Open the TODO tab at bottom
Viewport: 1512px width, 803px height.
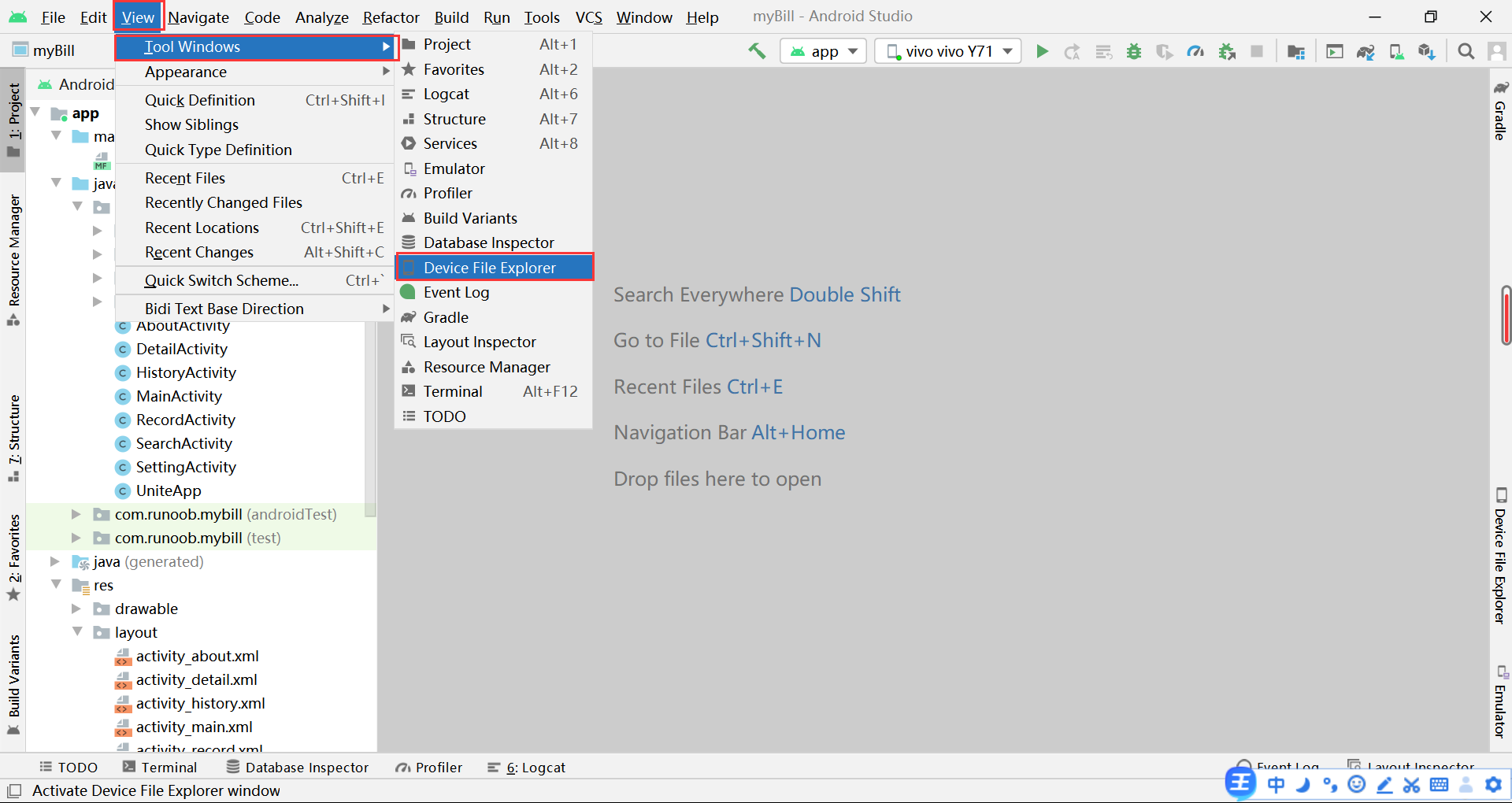click(69, 768)
